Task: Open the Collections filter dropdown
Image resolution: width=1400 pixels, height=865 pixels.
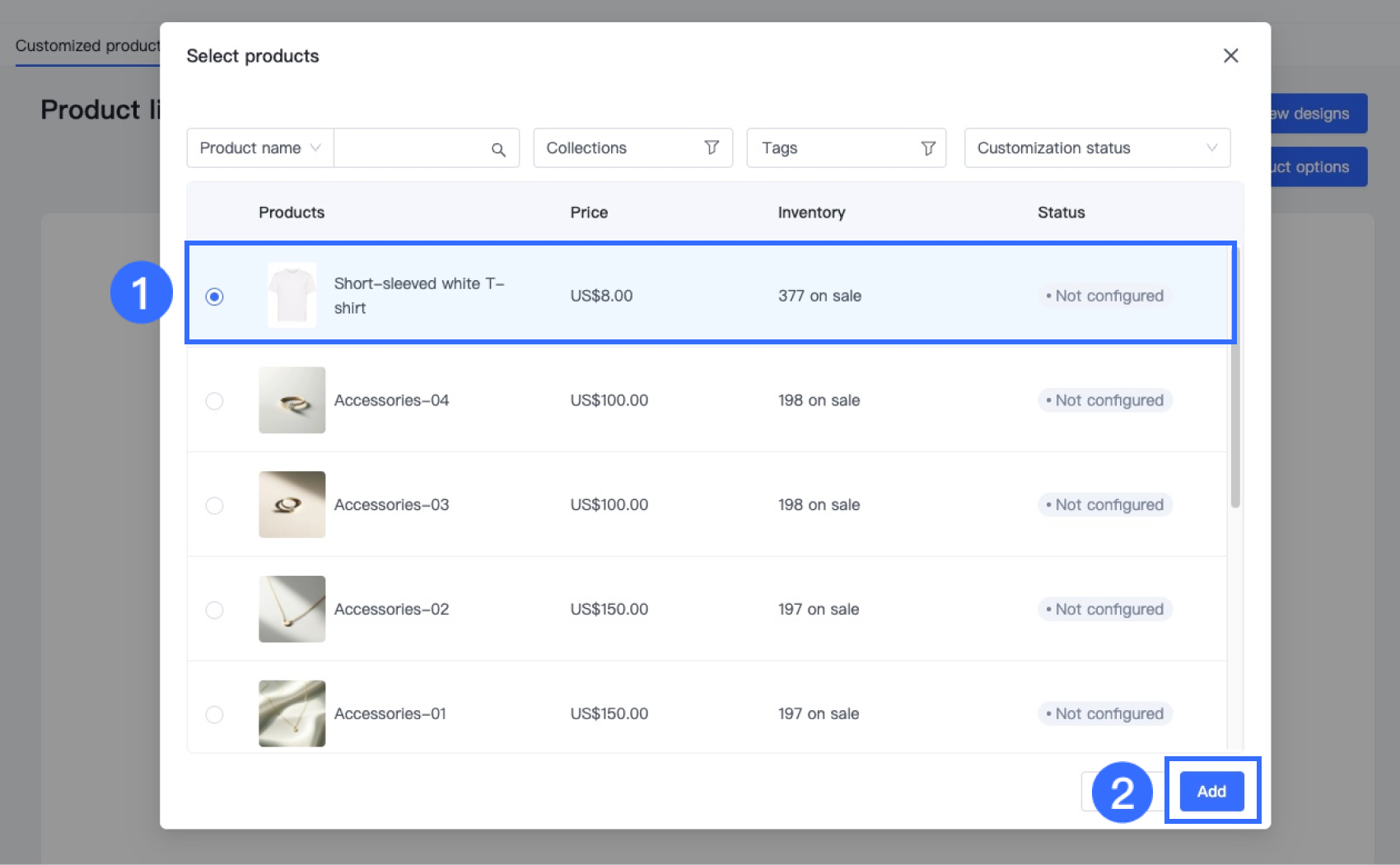Action: (x=618, y=148)
